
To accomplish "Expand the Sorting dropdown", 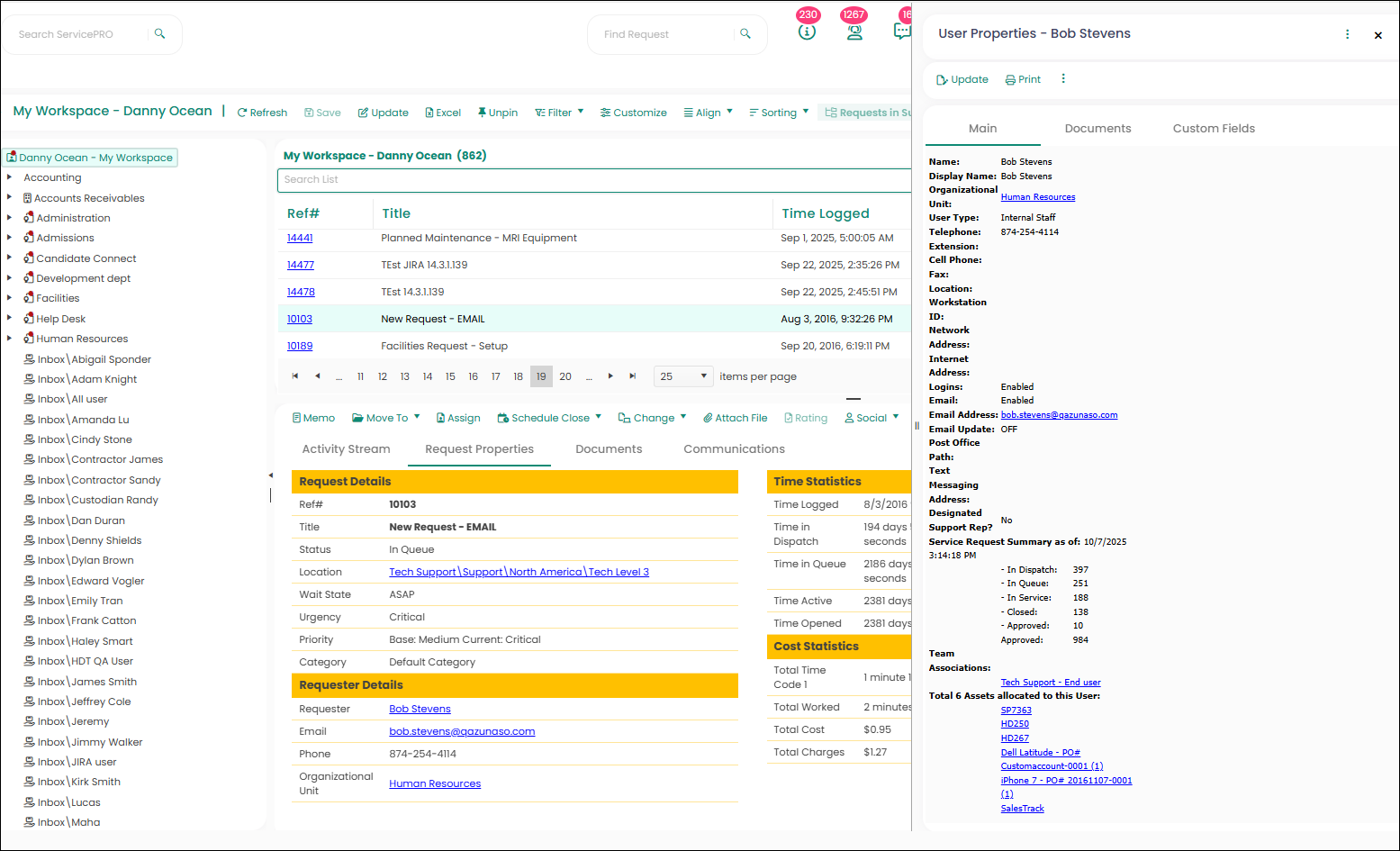I will pos(779,113).
